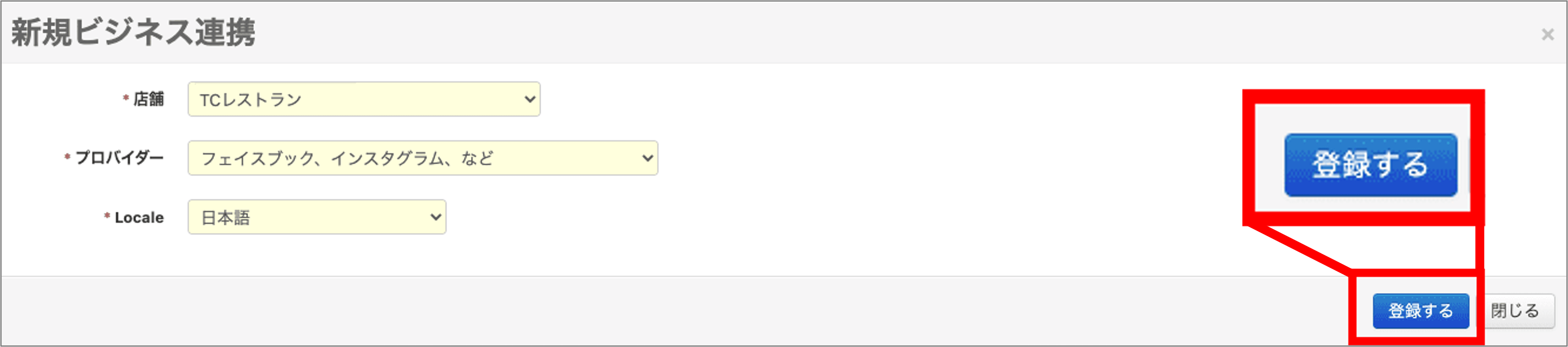Click the chevron arrow on the Locale select

pyautogui.click(x=435, y=218)
